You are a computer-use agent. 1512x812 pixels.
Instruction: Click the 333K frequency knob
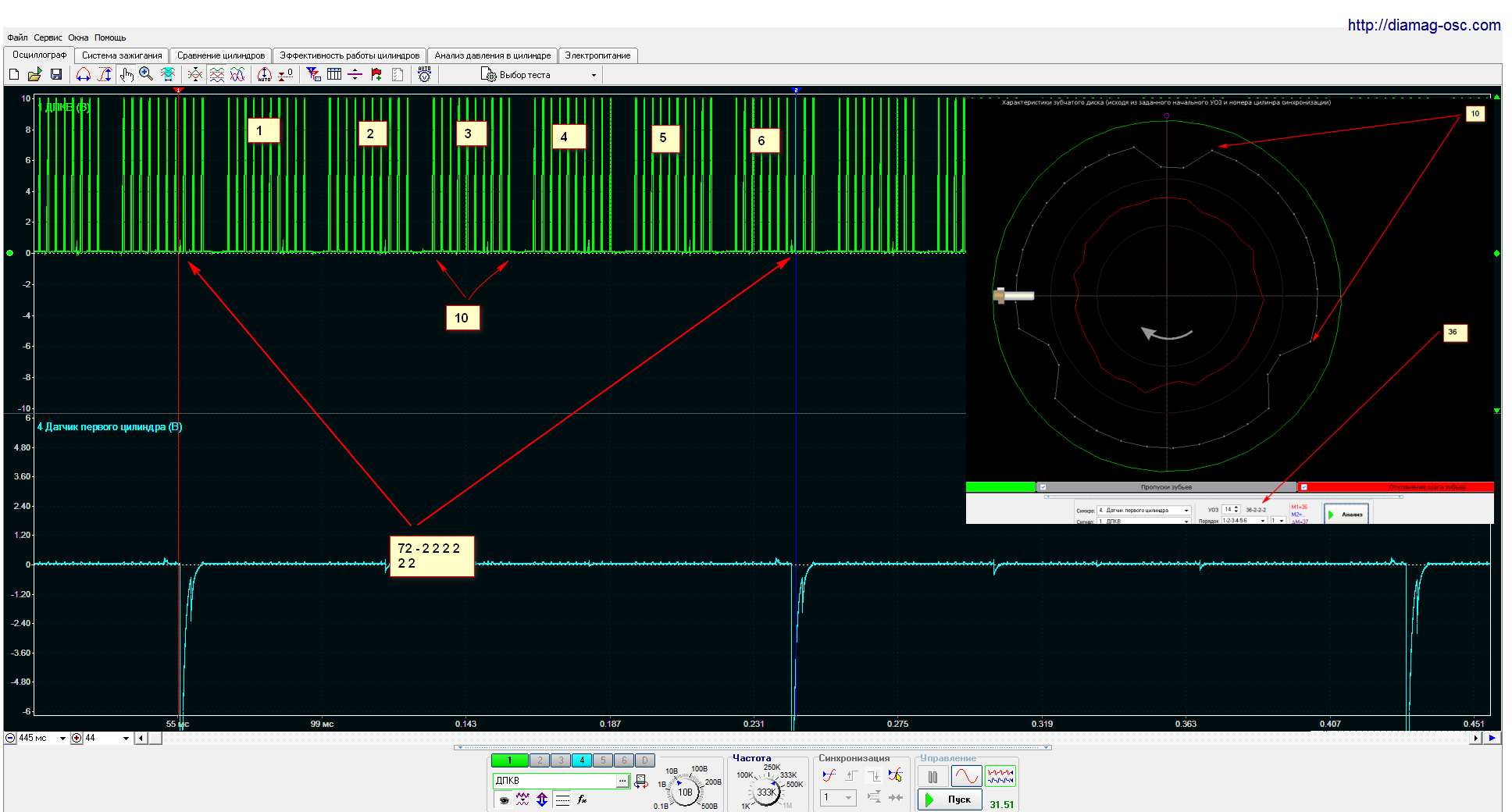click(767, 792)
